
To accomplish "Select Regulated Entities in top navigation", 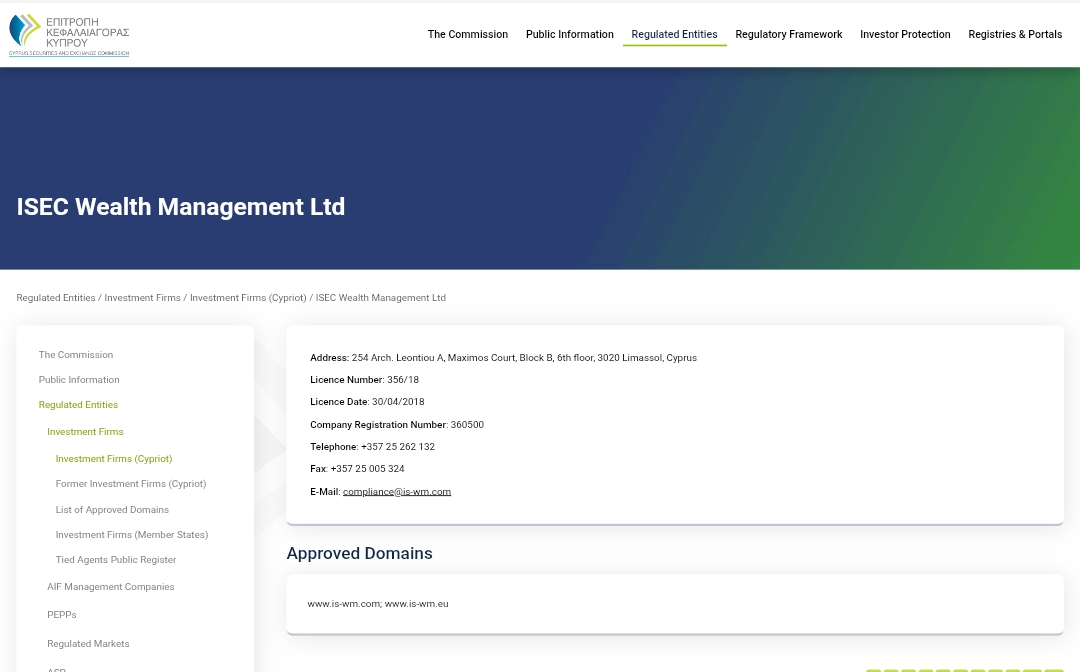I will (x=674, y=34).
